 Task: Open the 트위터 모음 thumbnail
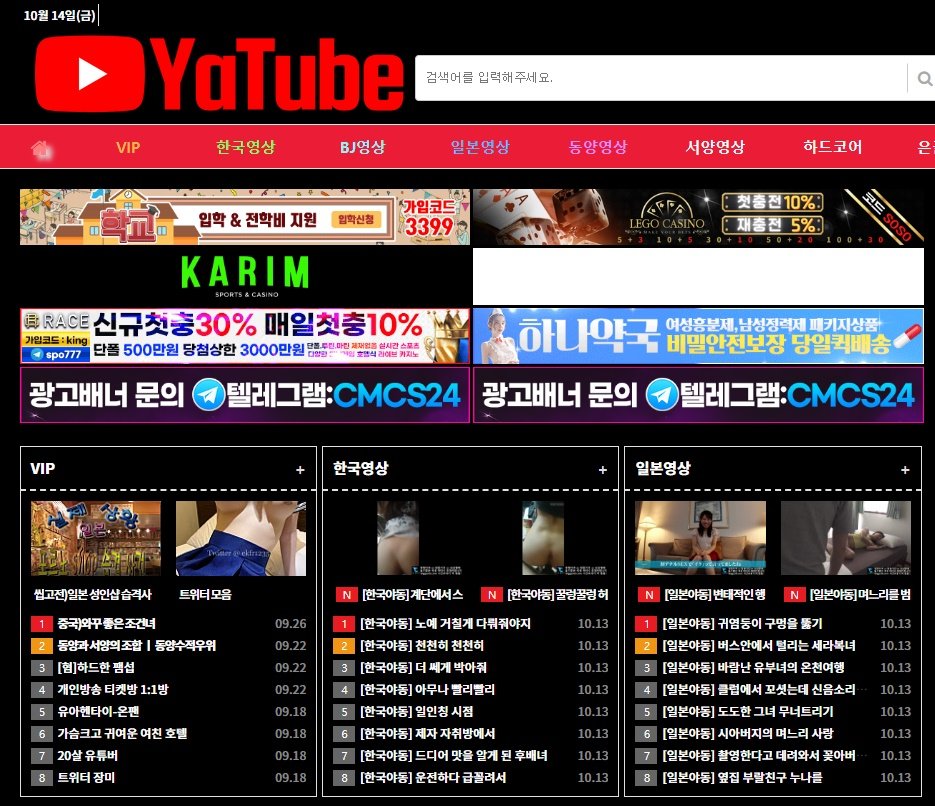tap(241, 538)
